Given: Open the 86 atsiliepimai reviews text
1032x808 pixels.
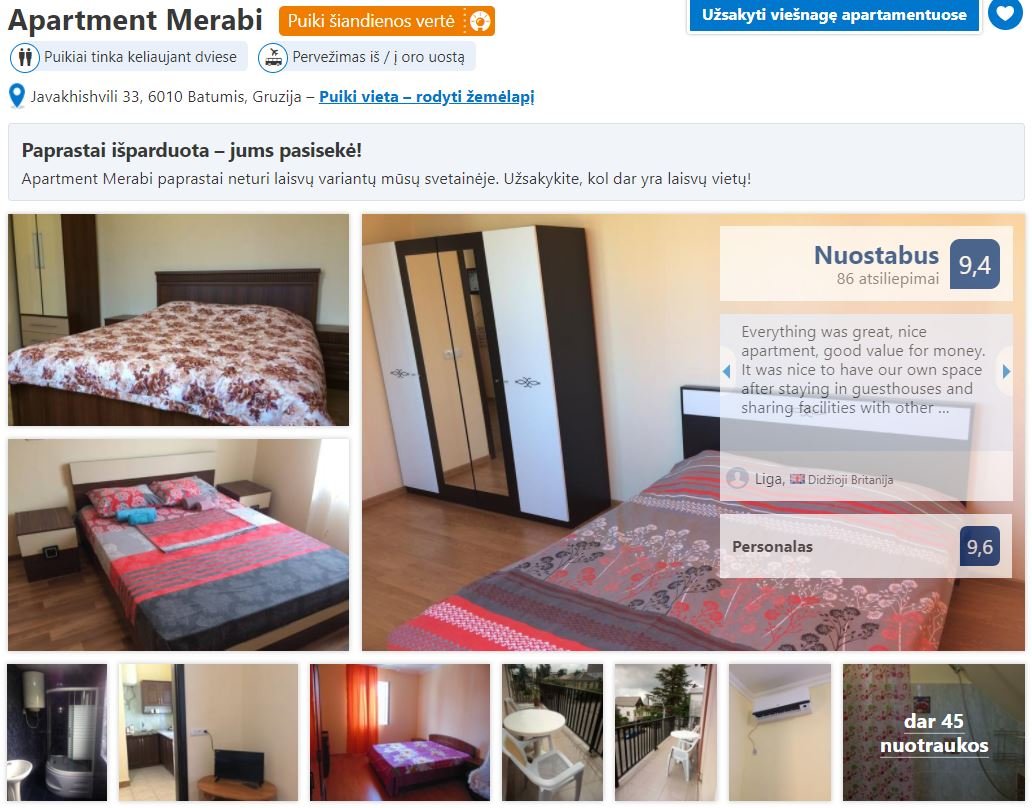Looking at the screenshot, I should (x=887, y=279).
